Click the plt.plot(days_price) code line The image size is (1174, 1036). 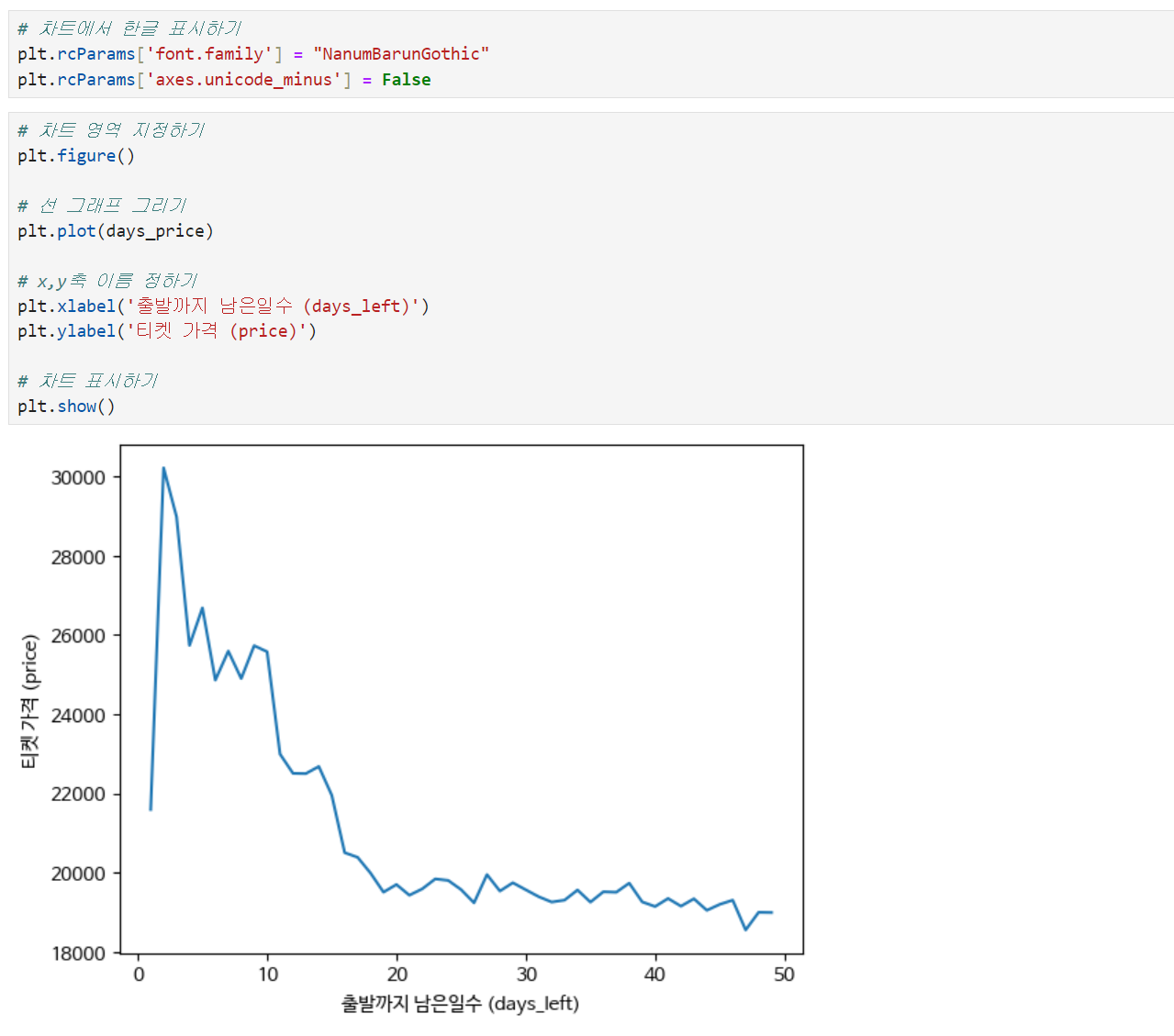coord(116,231)
